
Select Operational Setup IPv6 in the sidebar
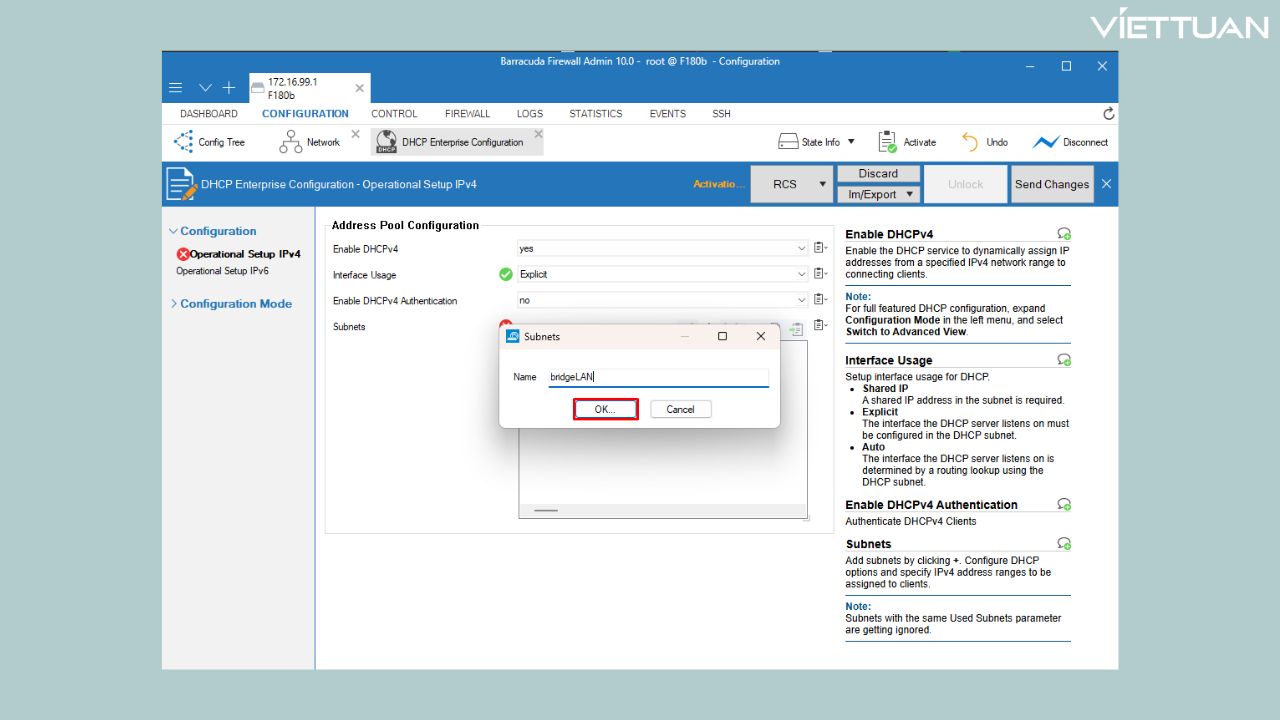222,271
